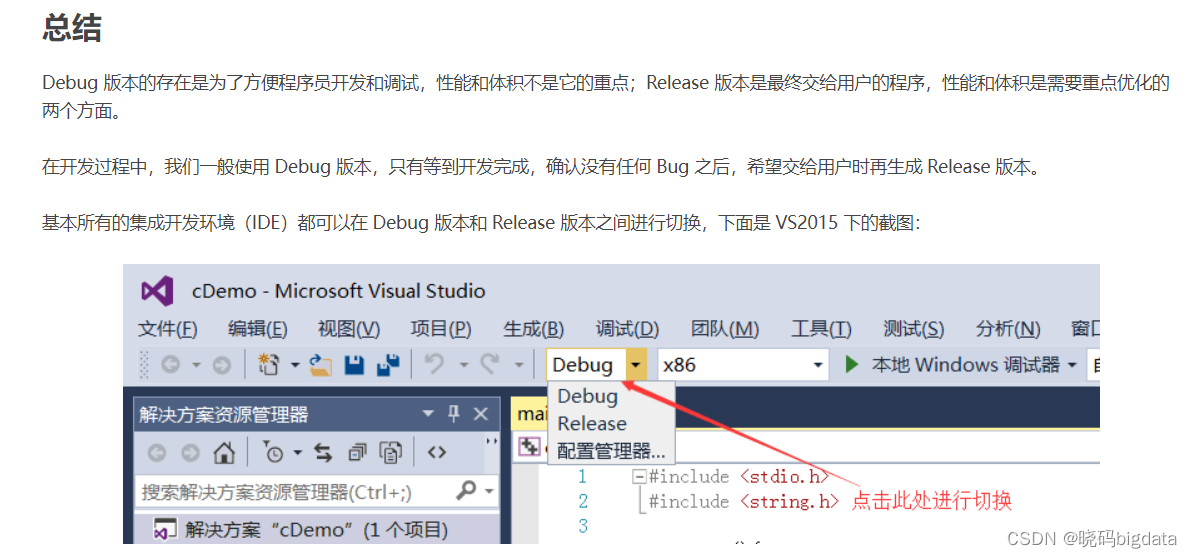
Task: Click Solution Explorer Forward arrow icon
Action: 190,453
